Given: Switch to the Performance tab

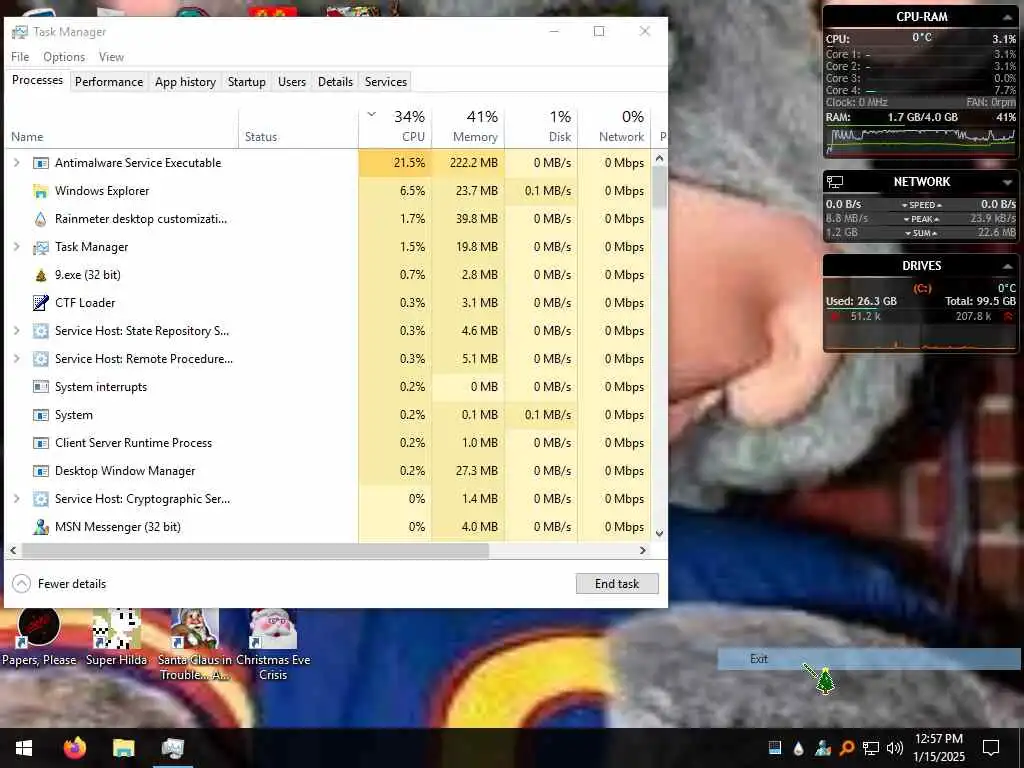Looking at the screenshot, I should [108, 82].
